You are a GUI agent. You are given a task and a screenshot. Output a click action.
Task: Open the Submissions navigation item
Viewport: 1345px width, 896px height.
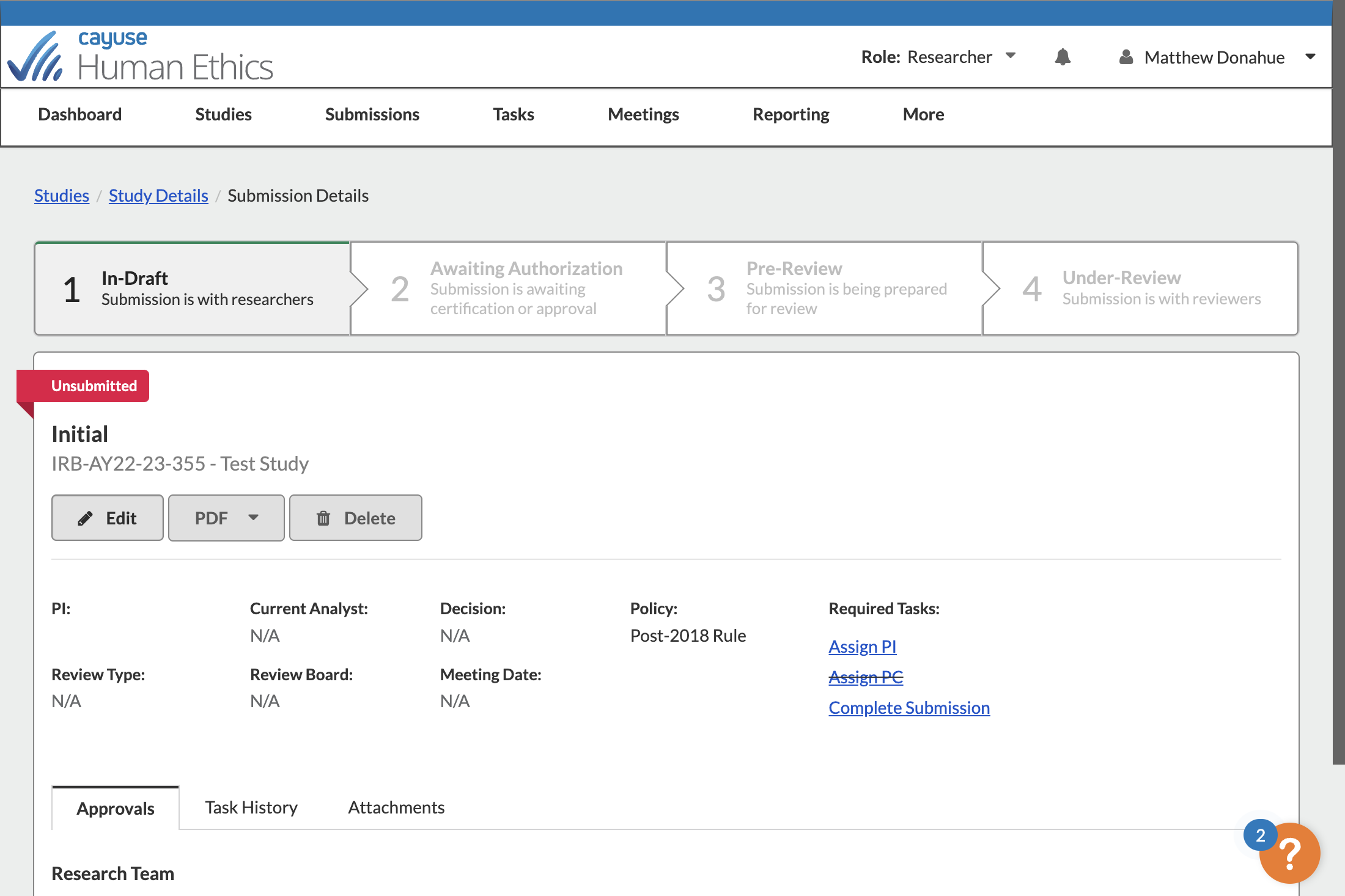tap(372, 114)
